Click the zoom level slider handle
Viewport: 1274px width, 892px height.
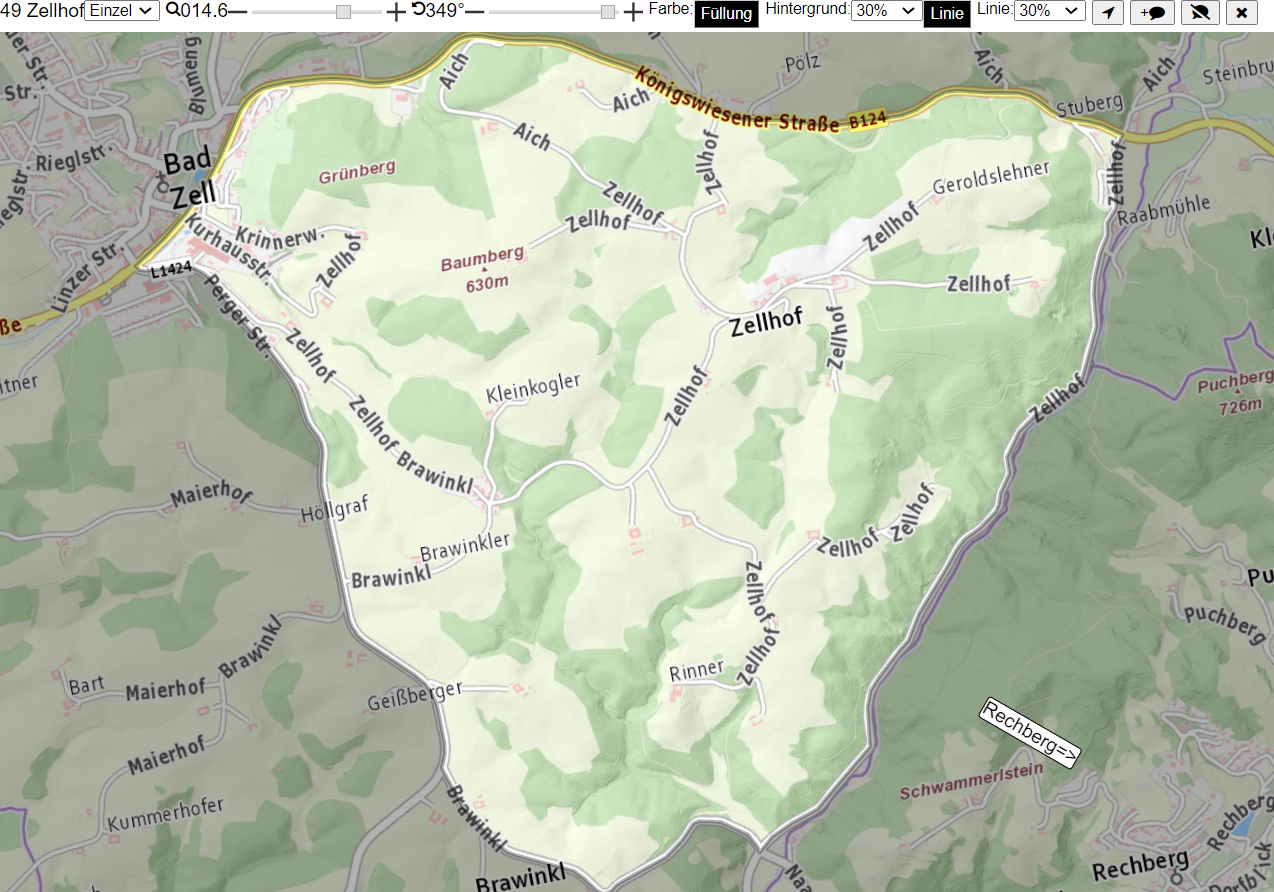tap(343, 12)
